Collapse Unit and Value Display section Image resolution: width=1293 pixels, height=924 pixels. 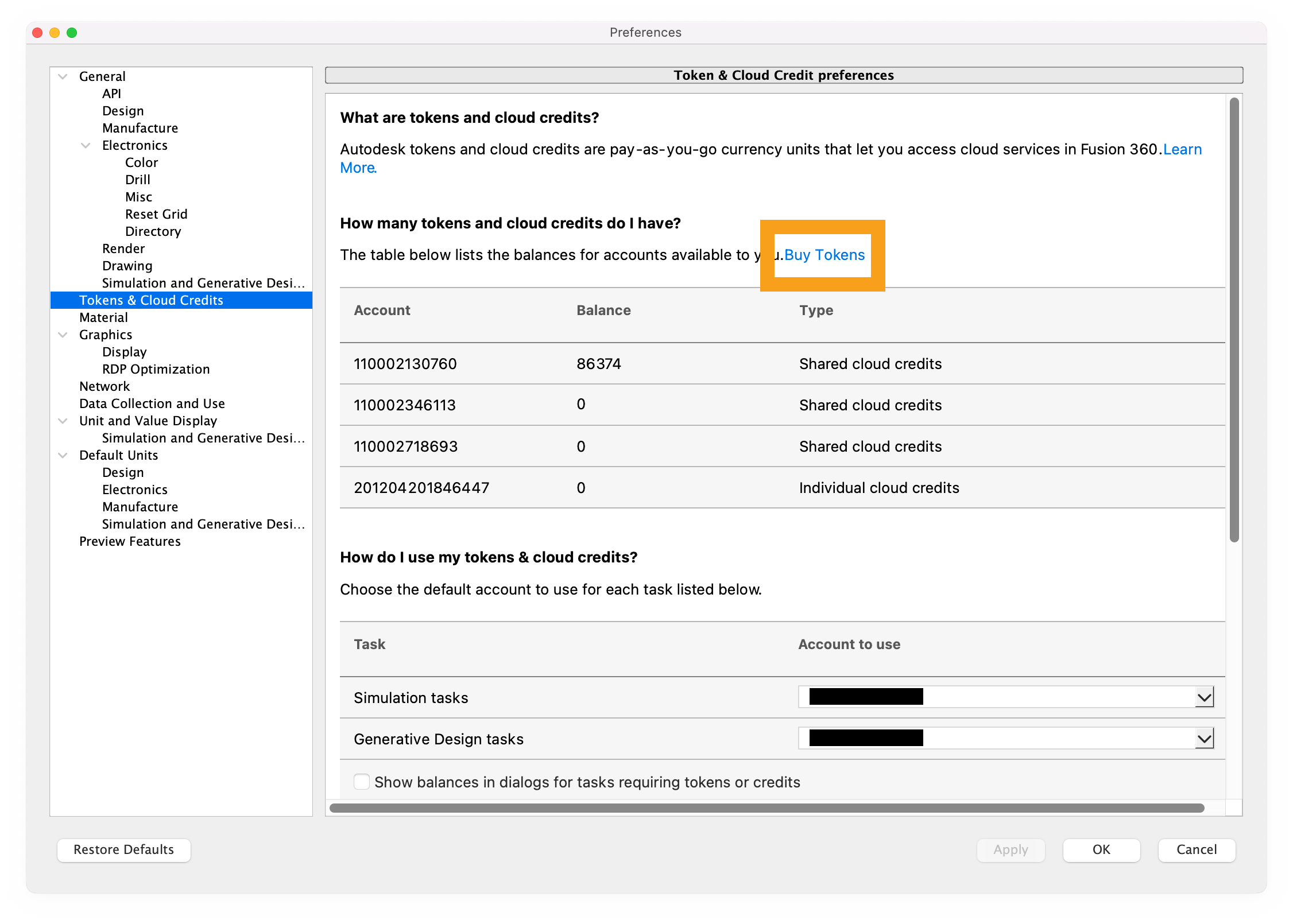click(63, 421)
